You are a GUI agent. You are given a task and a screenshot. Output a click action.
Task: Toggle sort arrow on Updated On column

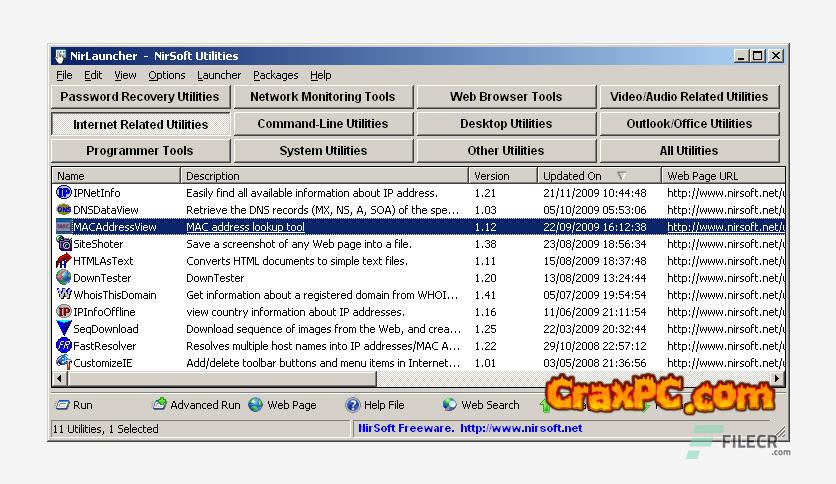click(622, 175)
